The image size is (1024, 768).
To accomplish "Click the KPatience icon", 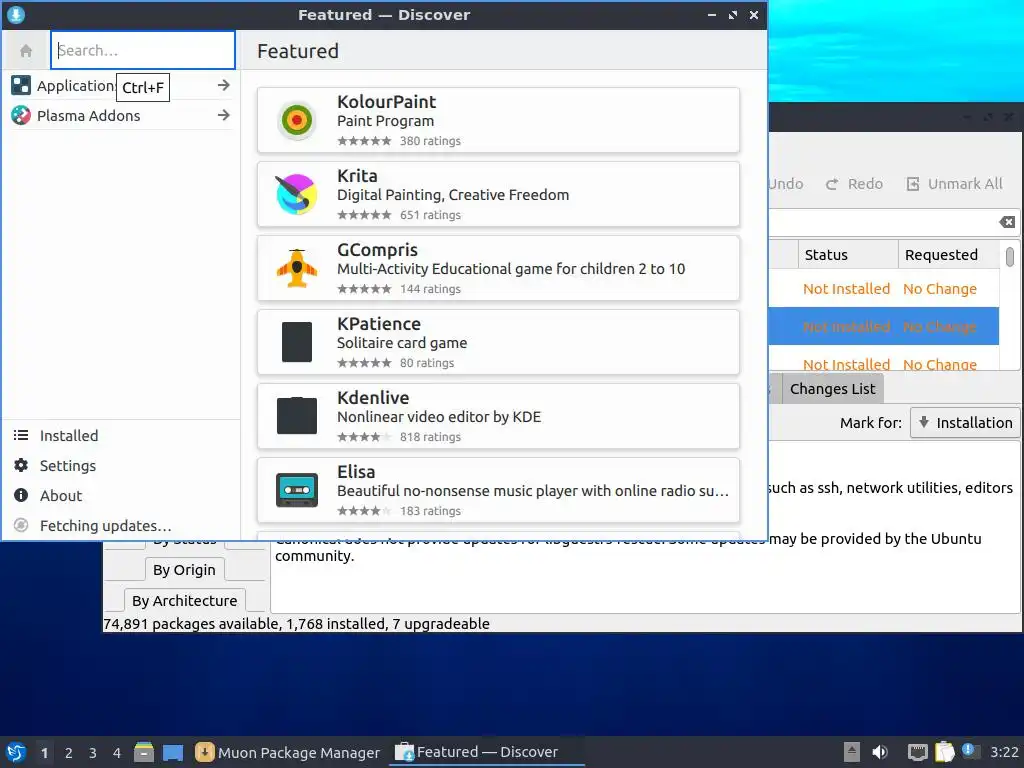I will pyautogui.click(x=296, y=342).
